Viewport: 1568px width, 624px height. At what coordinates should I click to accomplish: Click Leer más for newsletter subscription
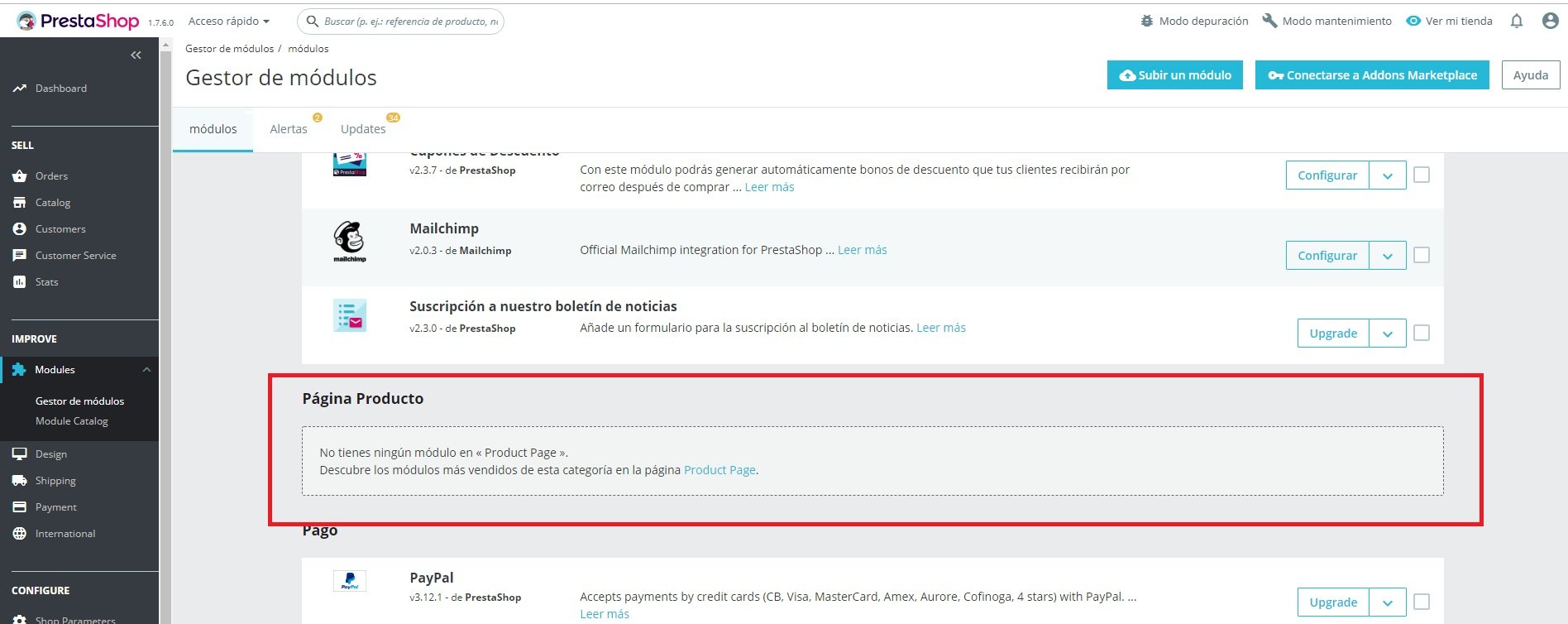(941, 328)
